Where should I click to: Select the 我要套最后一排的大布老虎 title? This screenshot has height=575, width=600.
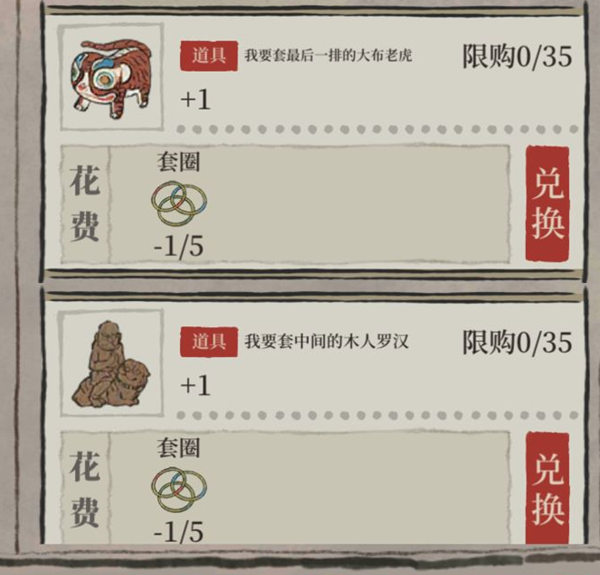[328, 56]
